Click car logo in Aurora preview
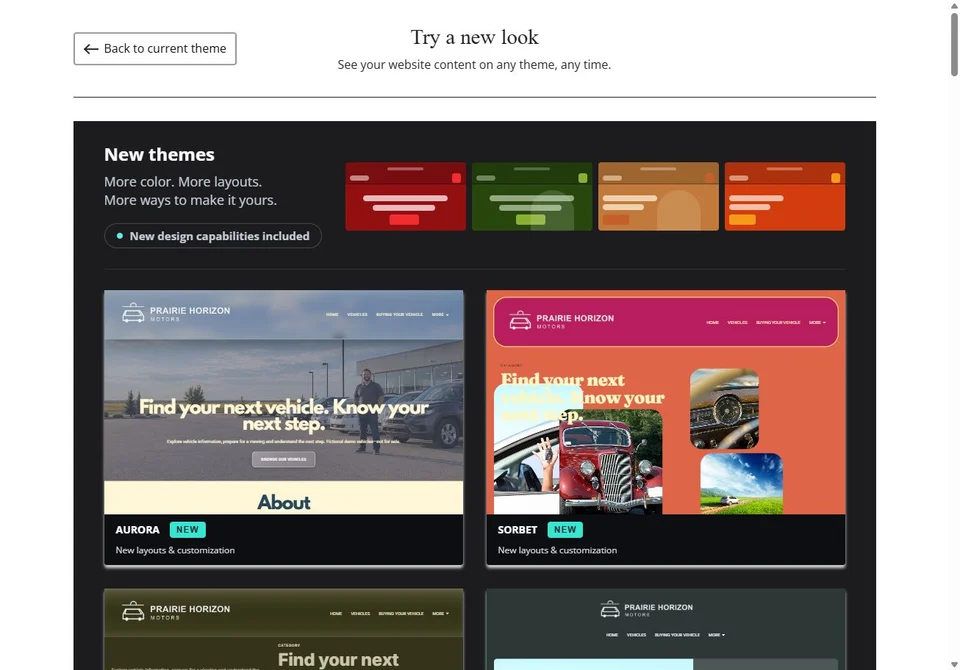 (x=133, y=313)
